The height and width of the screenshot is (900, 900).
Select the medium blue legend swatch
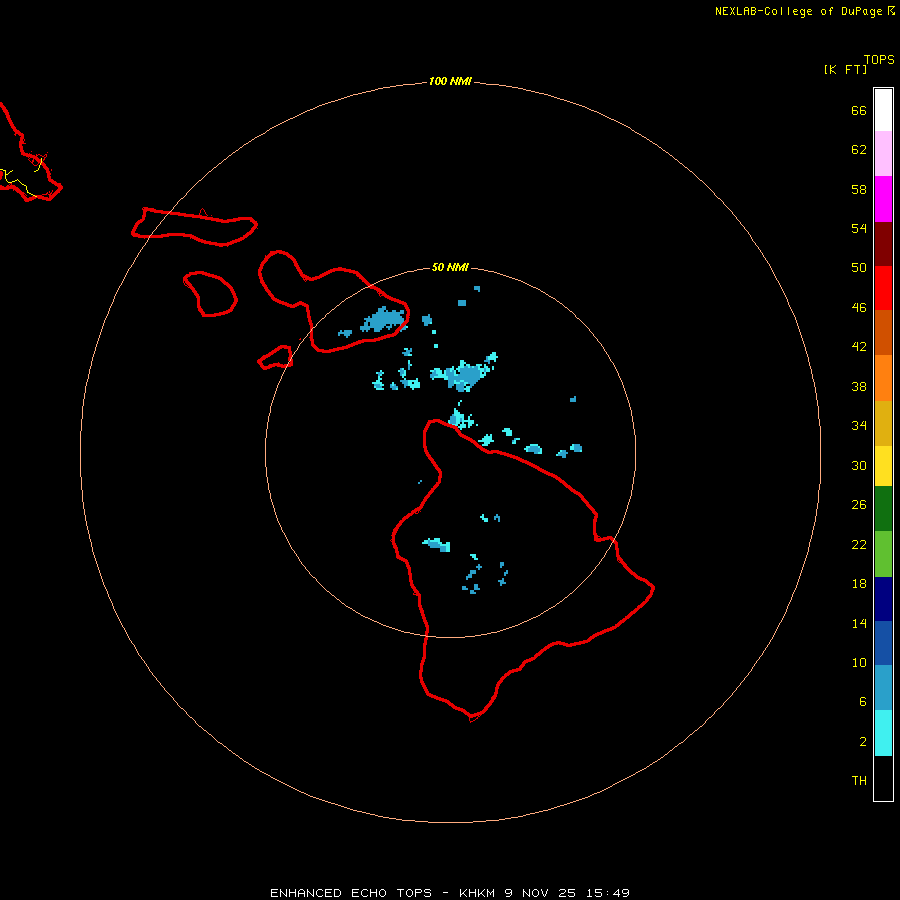click(x=883, y=643)
